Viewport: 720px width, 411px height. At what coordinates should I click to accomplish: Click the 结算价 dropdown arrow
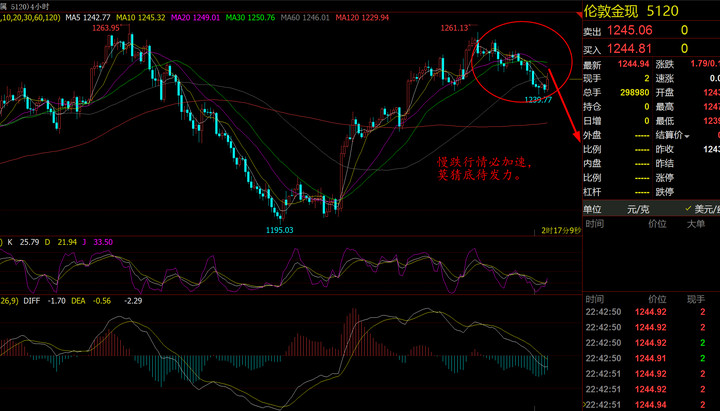coord(686,135)
